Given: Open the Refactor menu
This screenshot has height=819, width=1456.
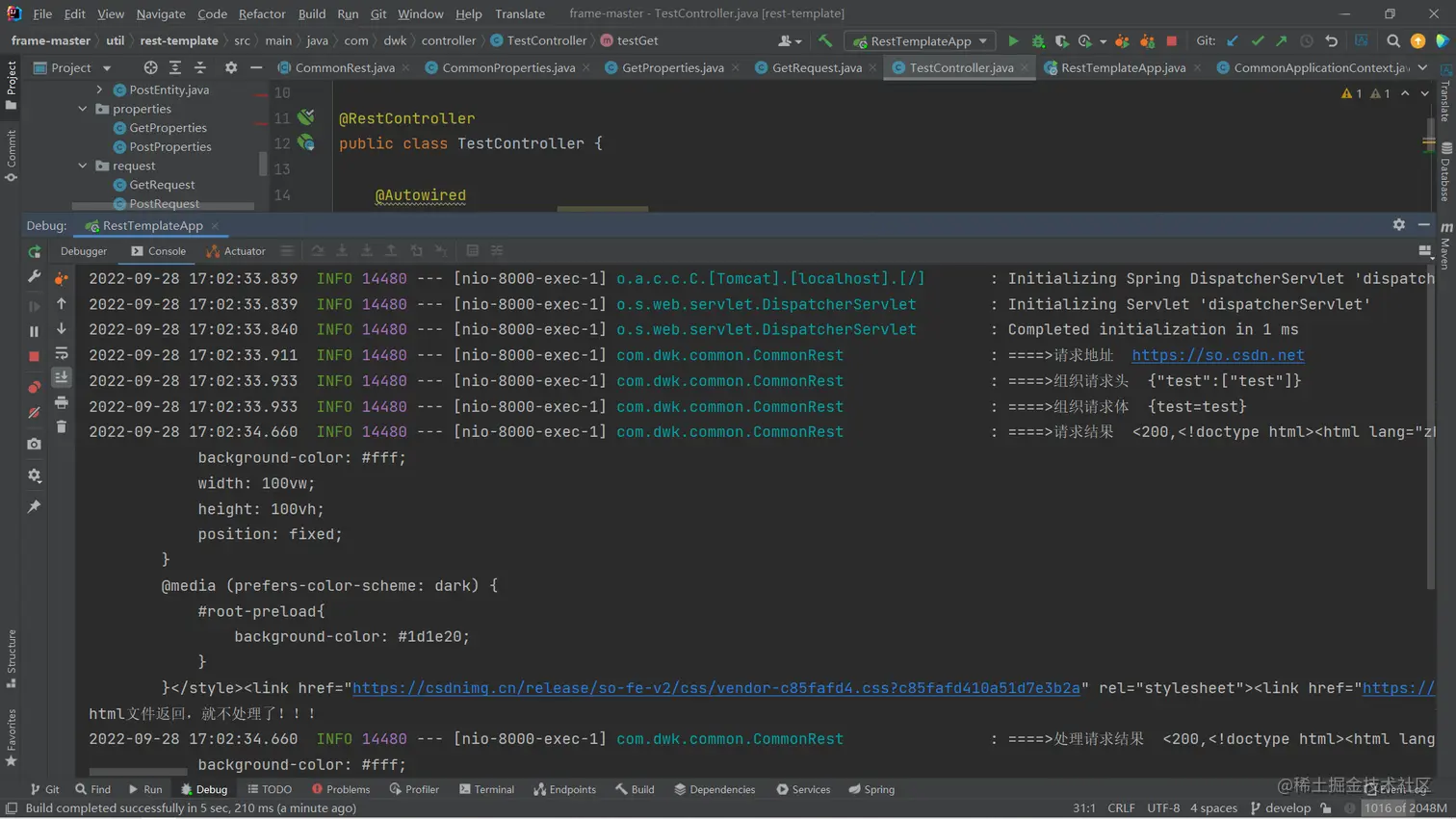Looking at the screenshot, I should [261, 13].
